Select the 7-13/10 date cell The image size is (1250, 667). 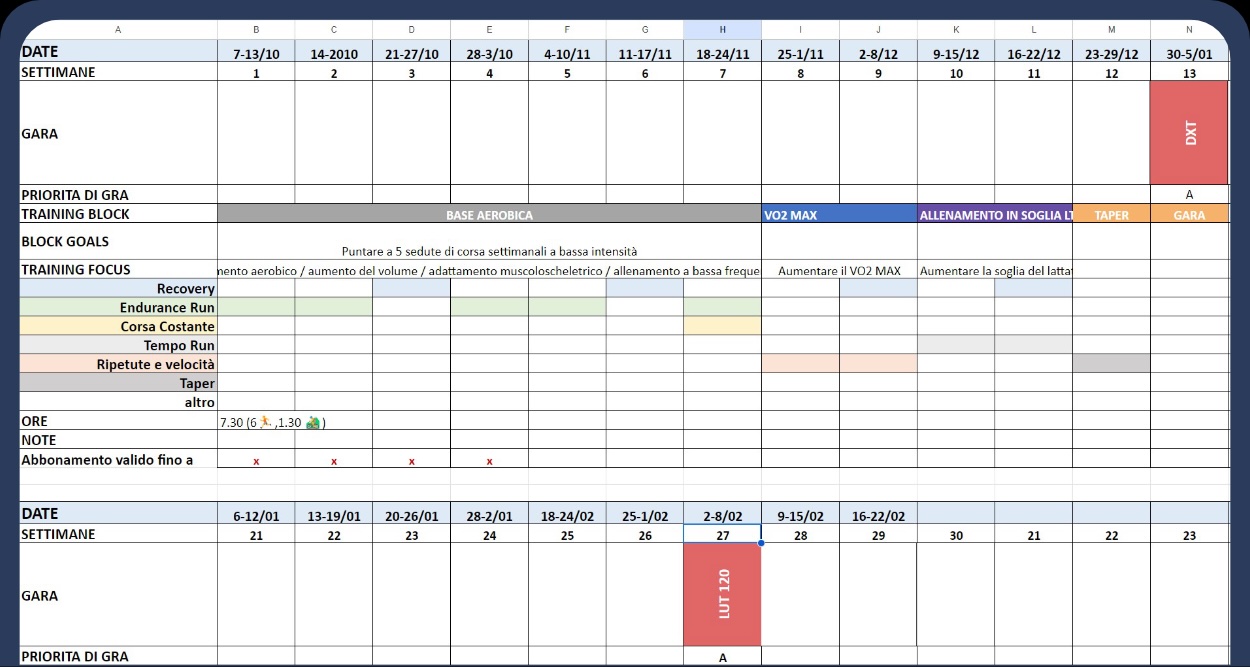256,53
